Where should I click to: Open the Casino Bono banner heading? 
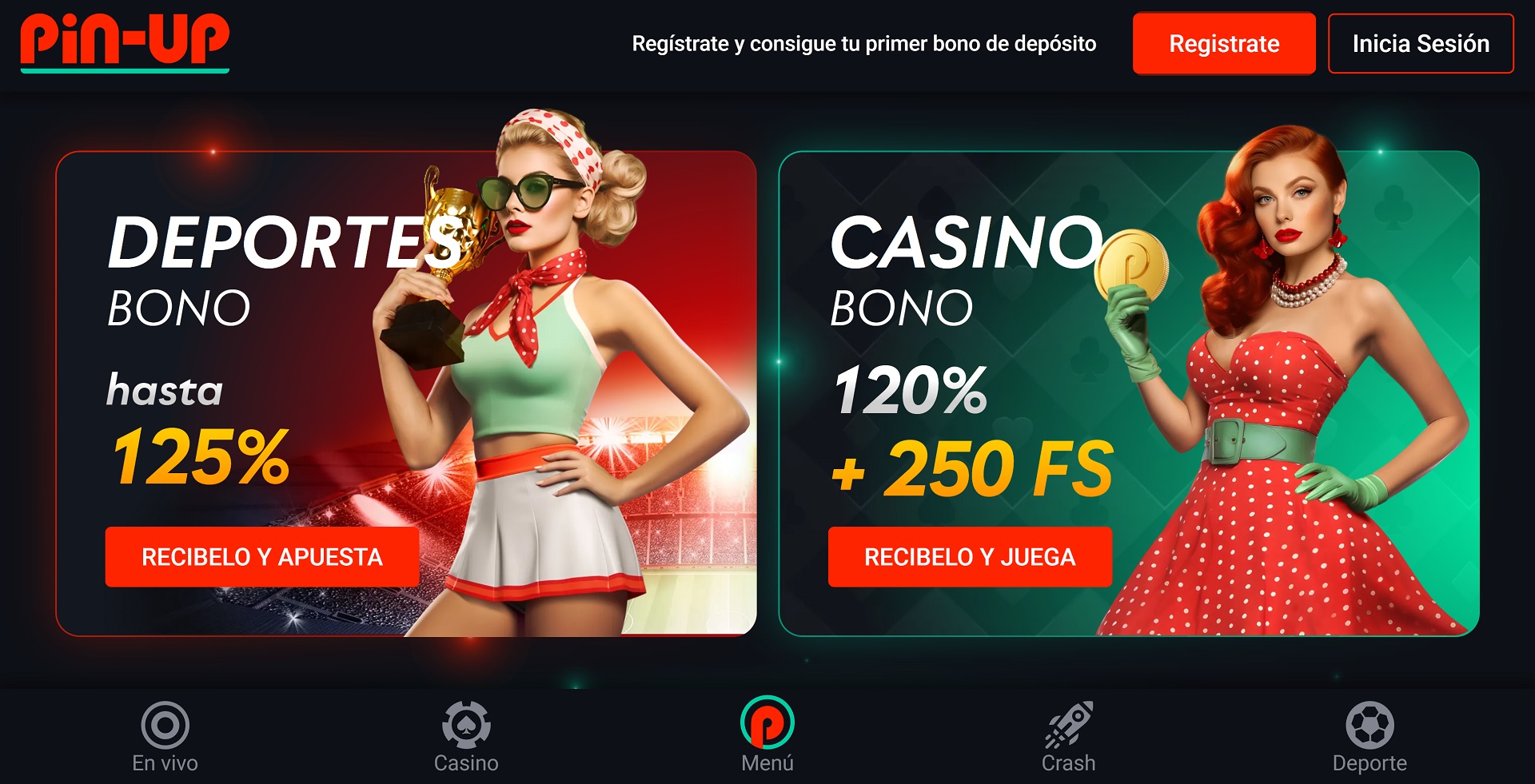pos(967,270)
